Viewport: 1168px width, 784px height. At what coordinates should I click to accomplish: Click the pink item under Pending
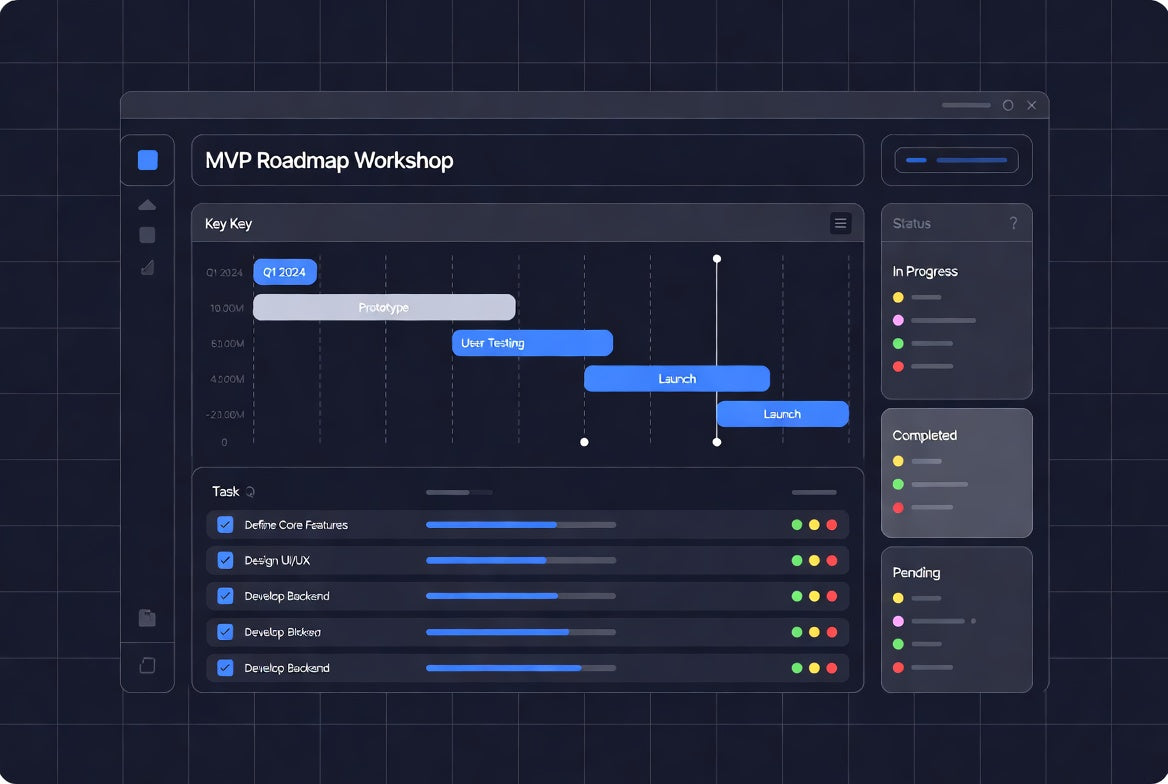coord(934,621)
